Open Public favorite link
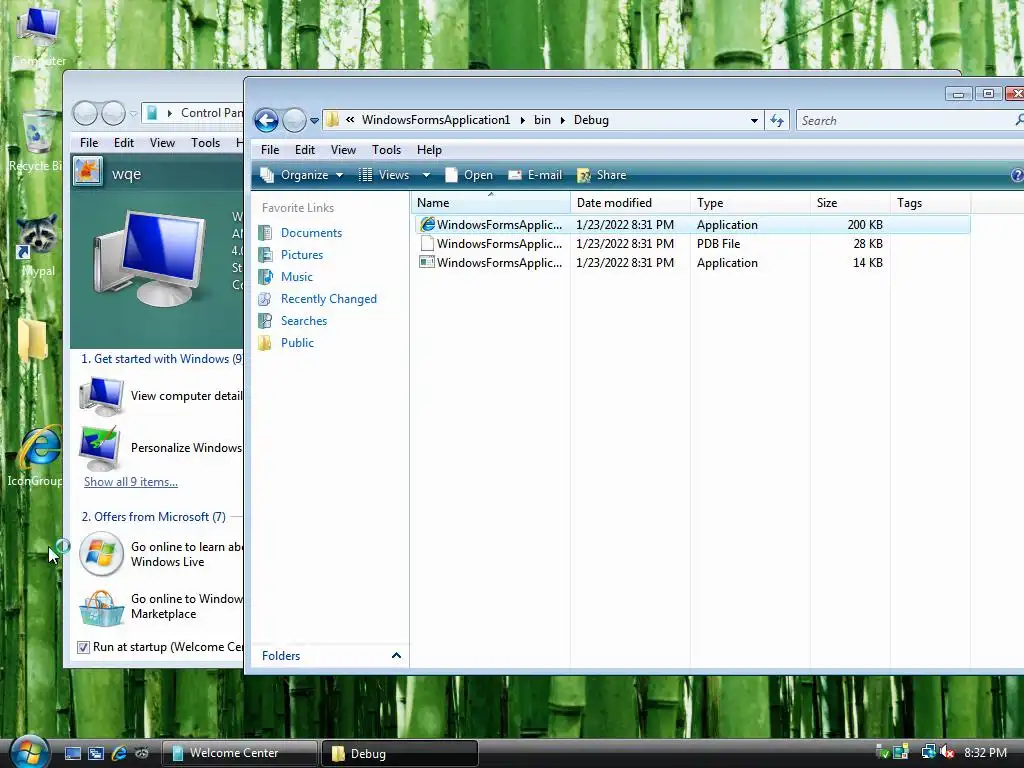 coord(297,343)
